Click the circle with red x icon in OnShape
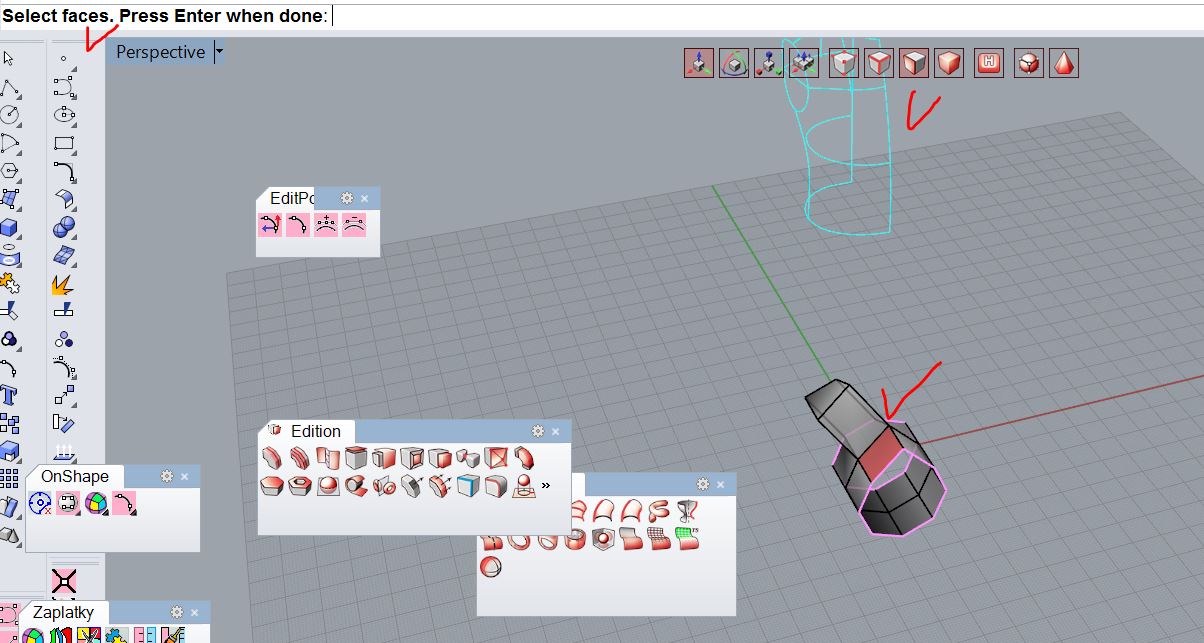The image size is (1204, 643). point(41,503)
